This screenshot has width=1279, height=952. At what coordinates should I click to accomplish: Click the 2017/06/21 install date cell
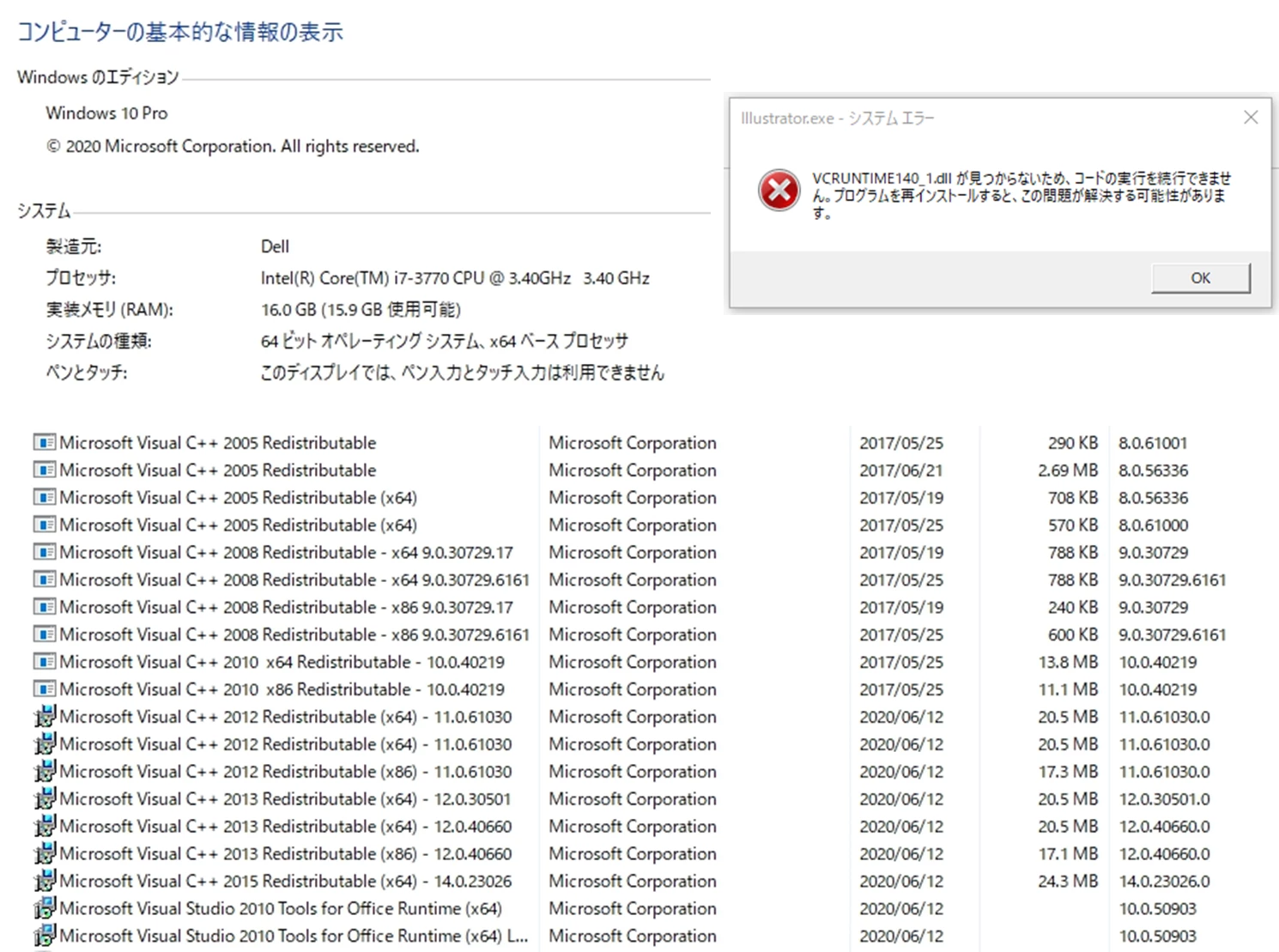(901, 470)
